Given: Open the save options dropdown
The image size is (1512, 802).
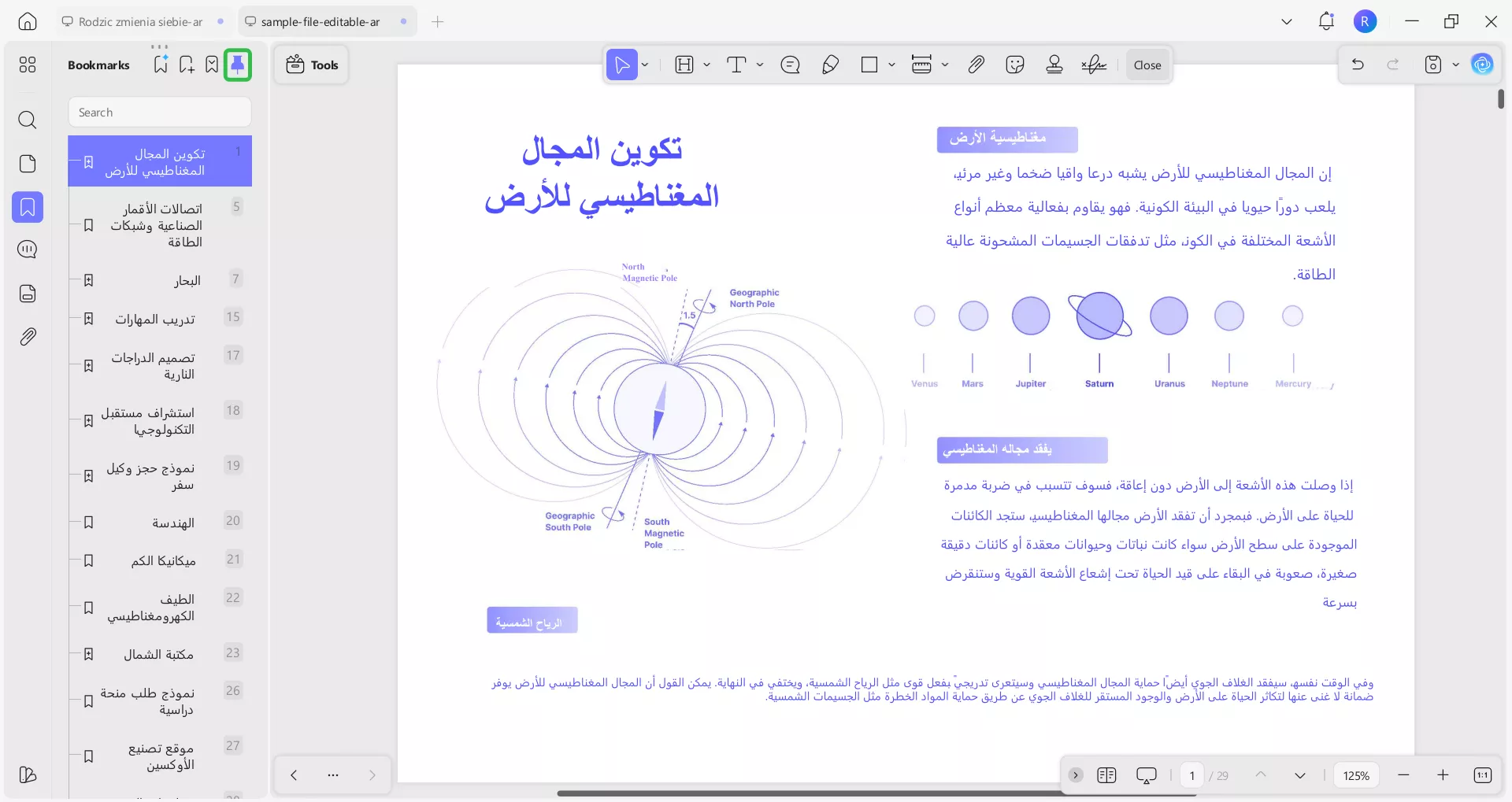Looking at the screenshot, I should click(1455, 65).
